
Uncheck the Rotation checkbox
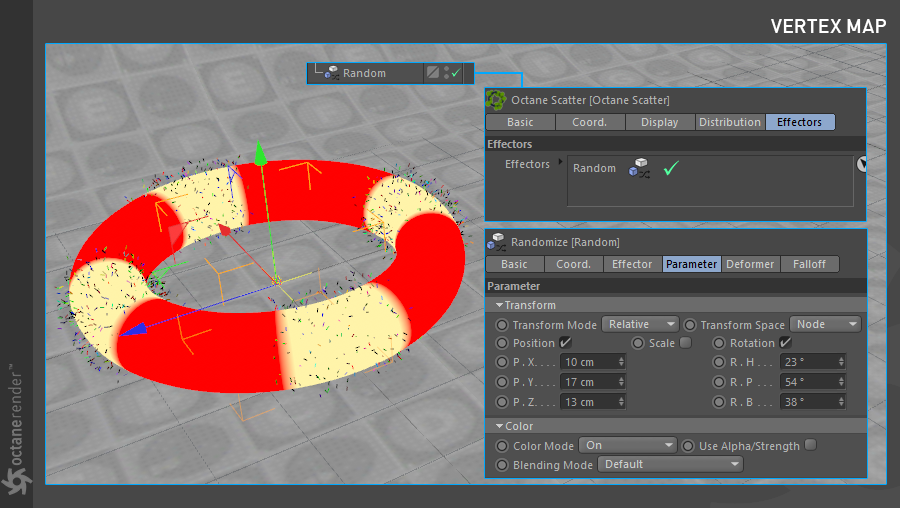pyautogui.click(x=785, y=343)
